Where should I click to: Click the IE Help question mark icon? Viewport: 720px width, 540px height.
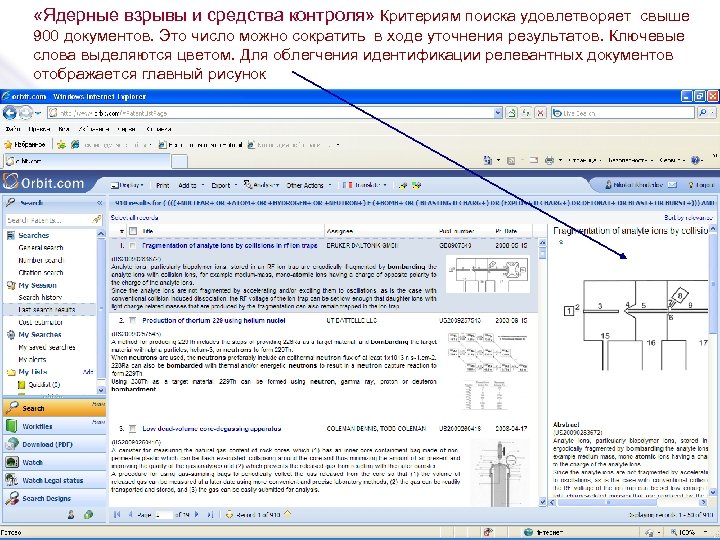[x=696, y=160]
